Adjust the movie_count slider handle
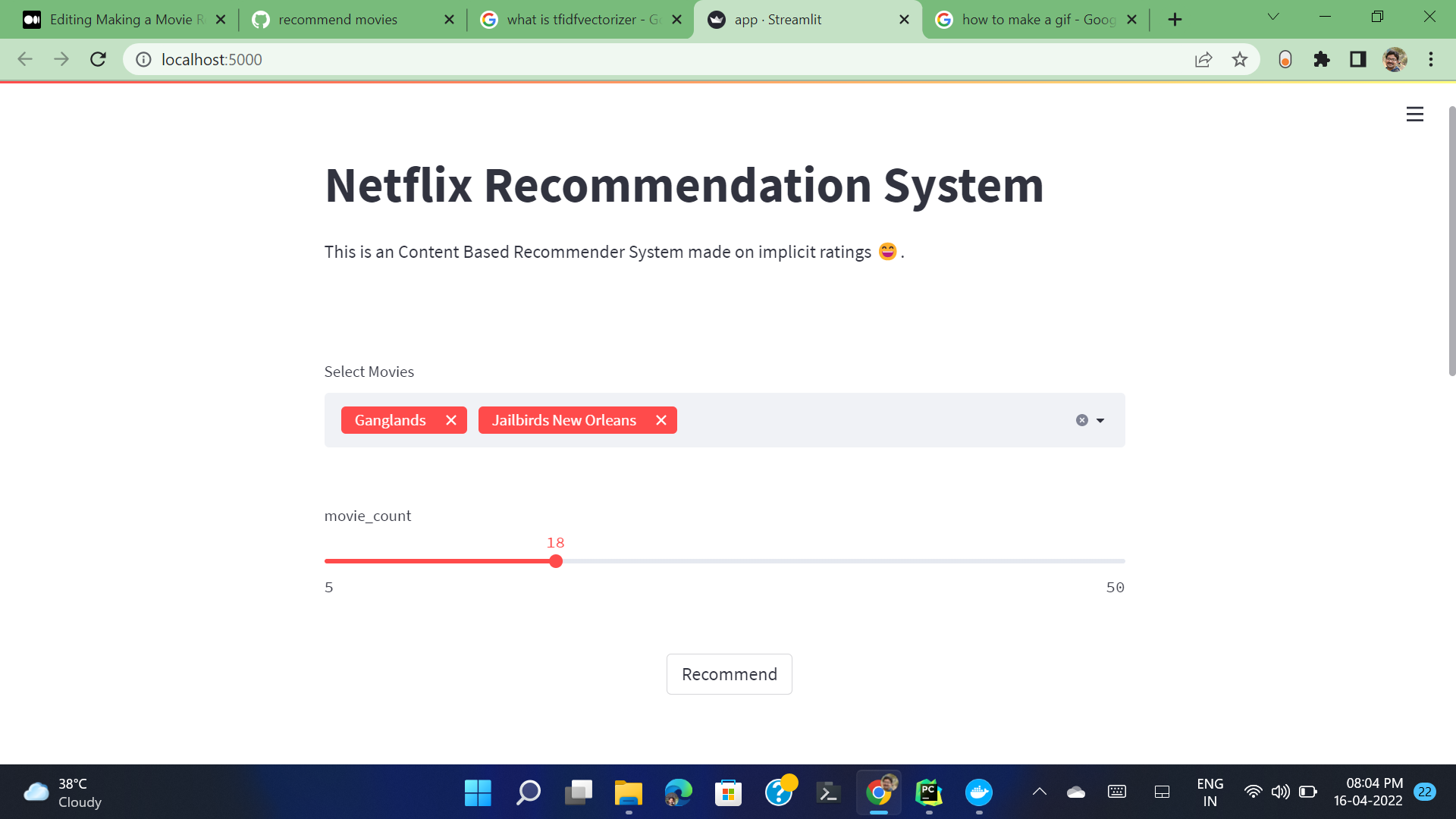Screen dimensions: 1456x819 coord(556,561)
